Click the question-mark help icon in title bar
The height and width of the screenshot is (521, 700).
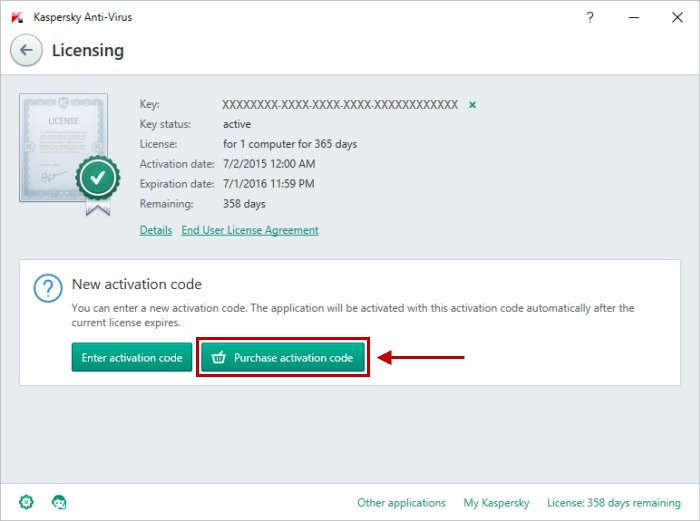[x=590, y=17]
